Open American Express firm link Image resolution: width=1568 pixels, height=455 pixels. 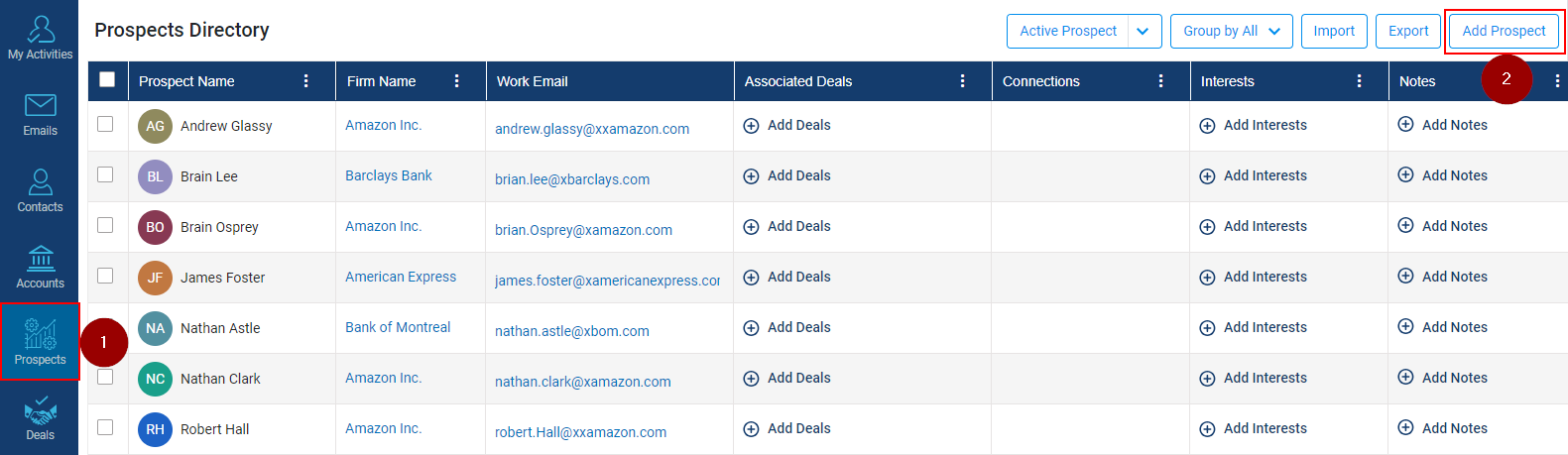coord(401,277)
